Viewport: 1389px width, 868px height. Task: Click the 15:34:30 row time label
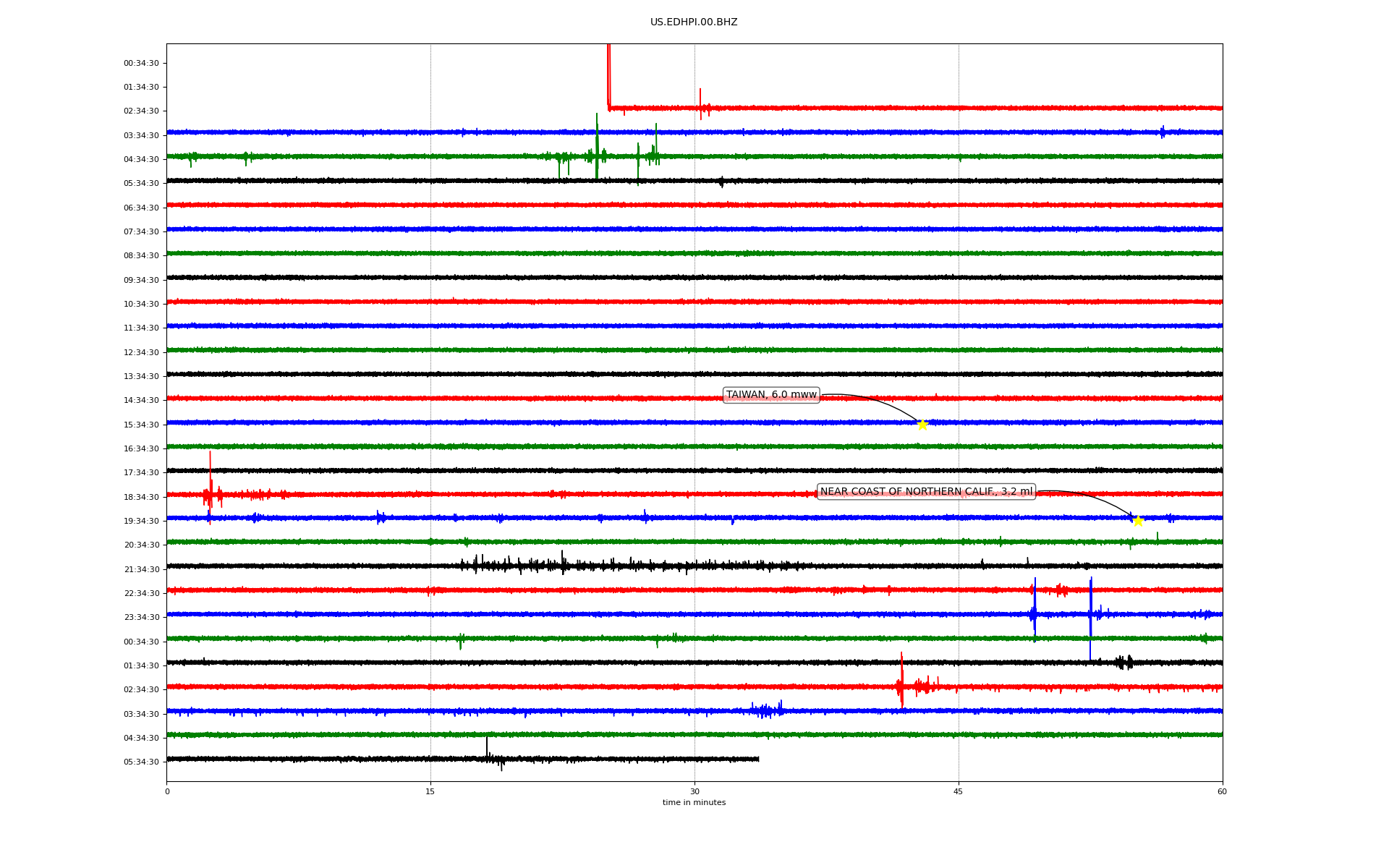pyautogui.click(x=141, y=425)
